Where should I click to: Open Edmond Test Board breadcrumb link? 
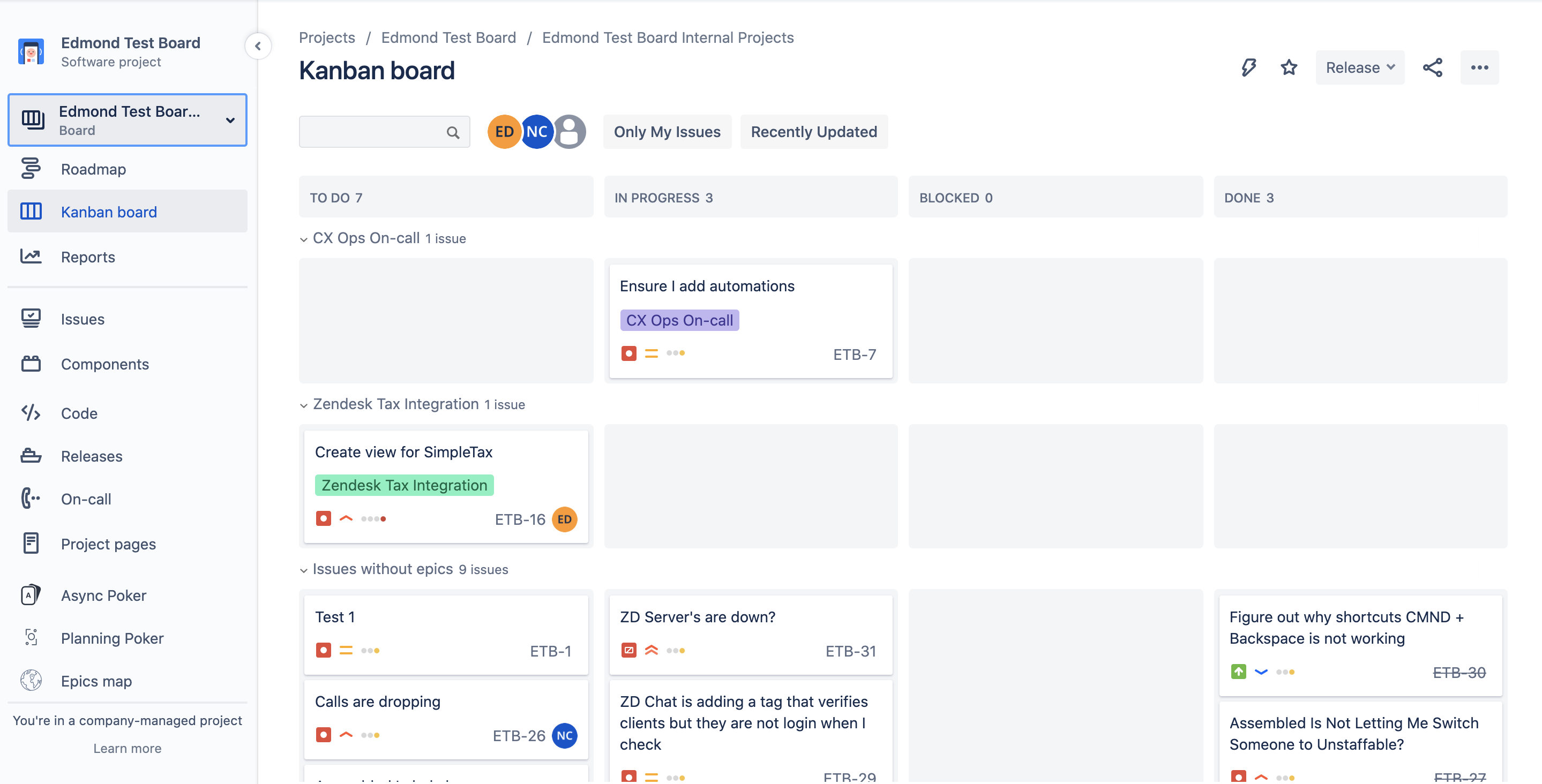(448, 37)
